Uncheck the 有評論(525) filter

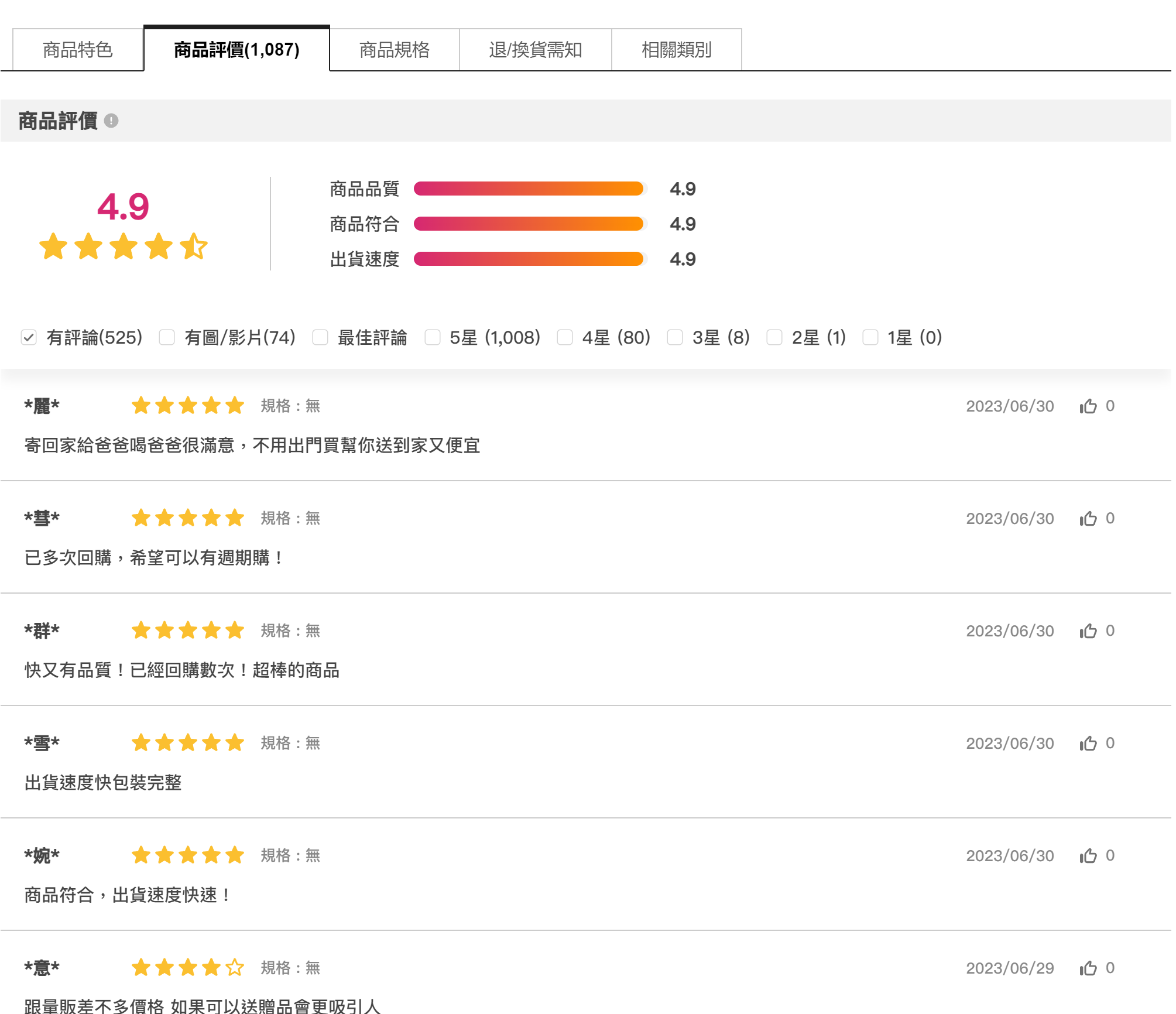click(29, 337)
